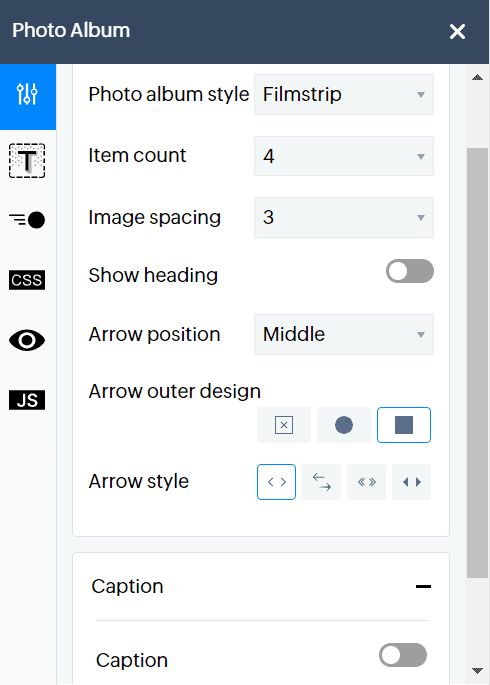Open the settings sliders tab in sidebar

[x=28, y=97]
